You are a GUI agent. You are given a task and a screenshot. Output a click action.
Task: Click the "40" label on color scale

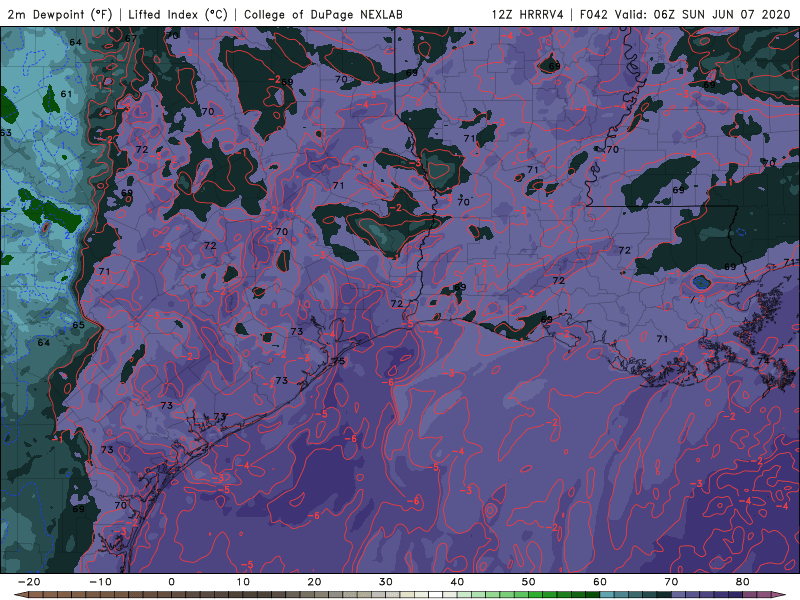(457, 582)
